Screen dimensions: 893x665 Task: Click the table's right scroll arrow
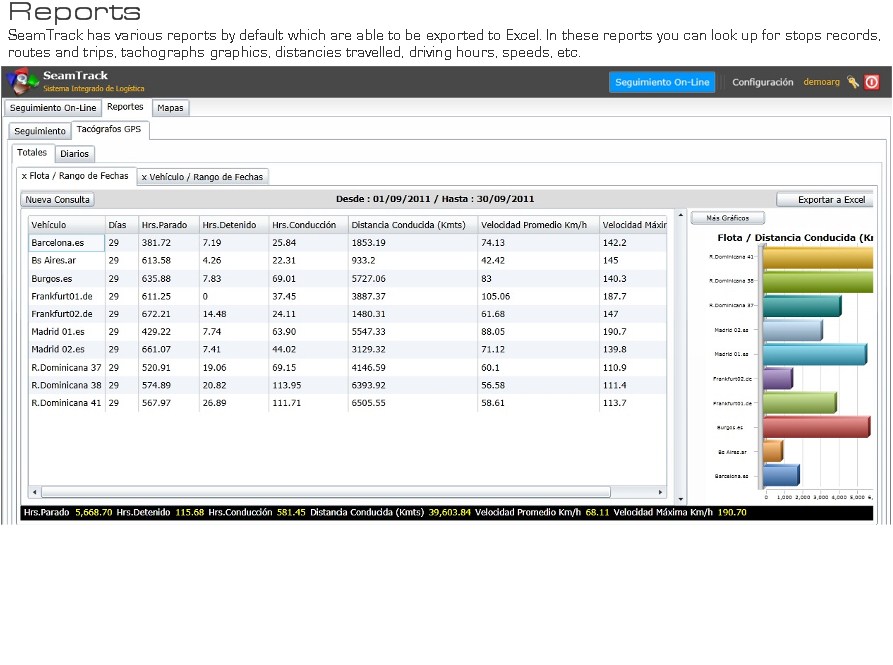coord(660,492)
